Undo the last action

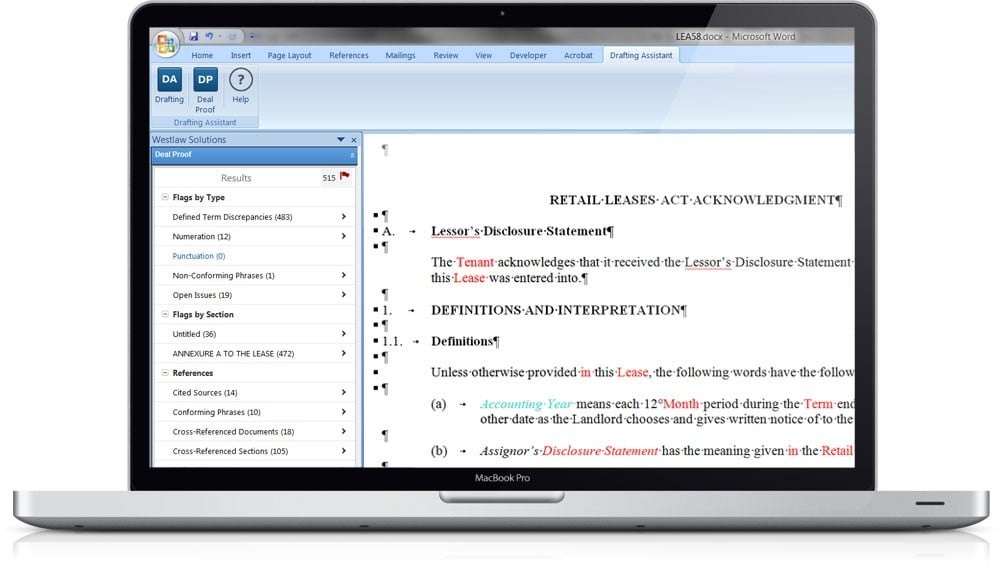(x=209, y=36)
